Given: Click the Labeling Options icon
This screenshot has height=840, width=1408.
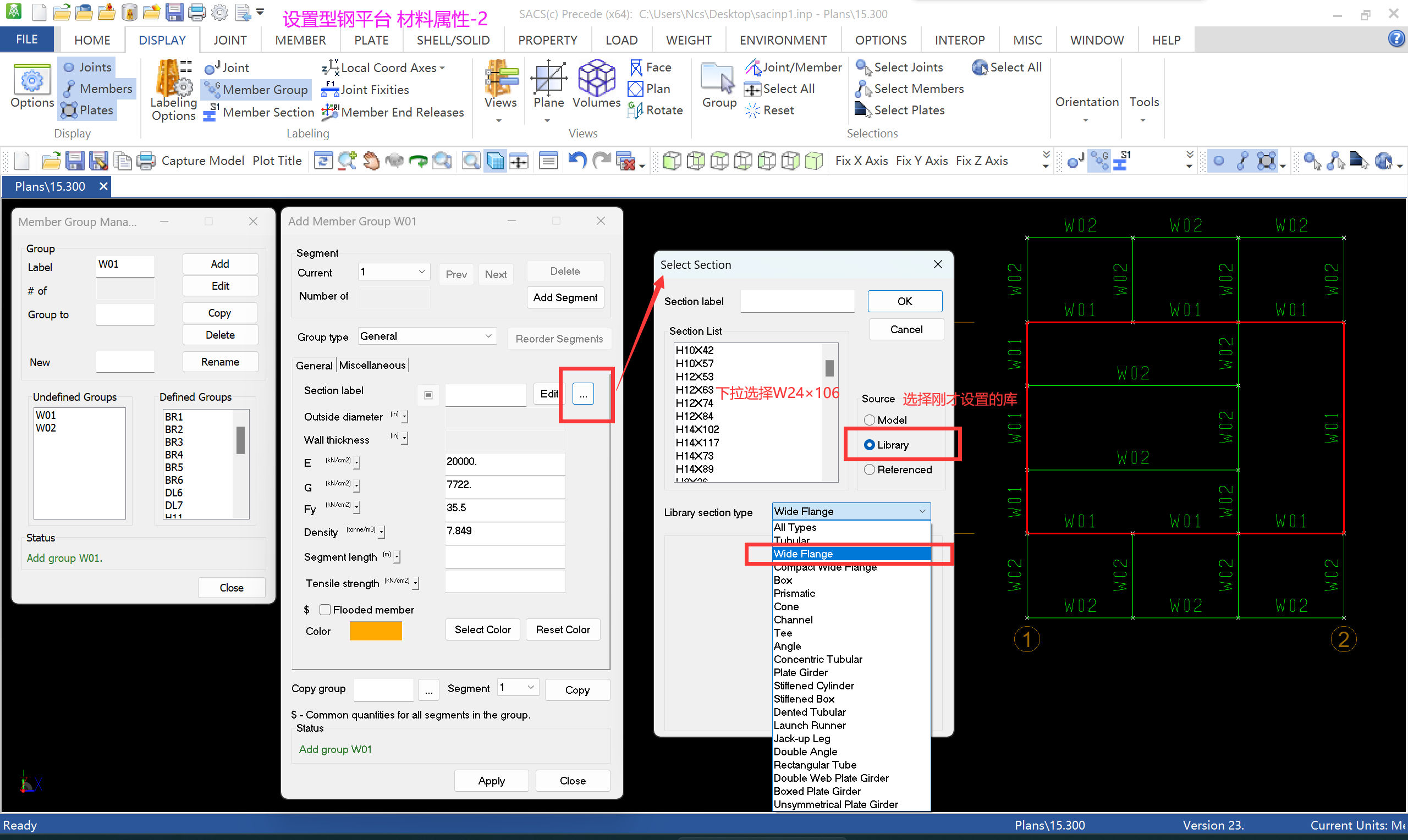Looking at the screenshot, I should point(173,79).
